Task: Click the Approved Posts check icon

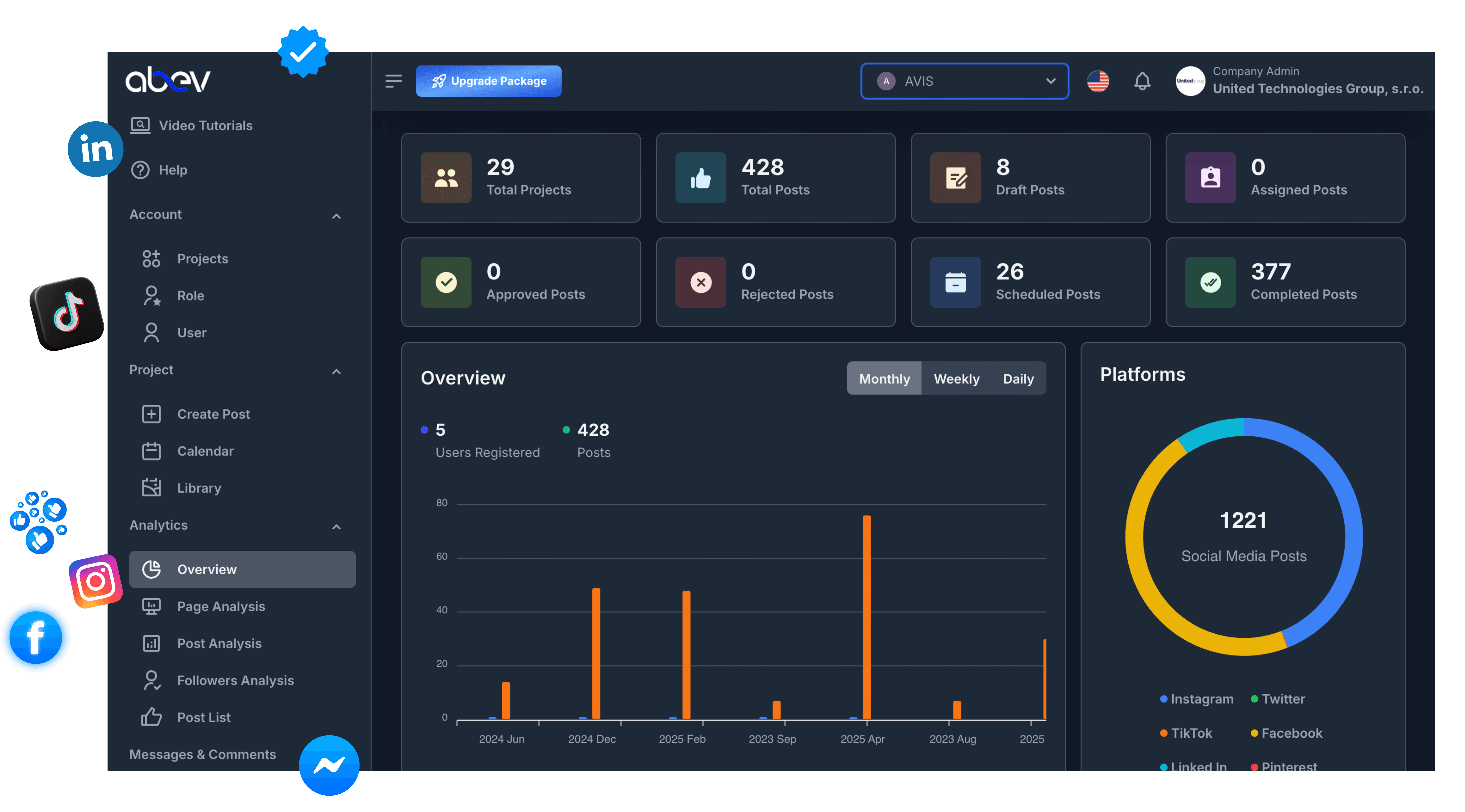Action: coord(446,283)
